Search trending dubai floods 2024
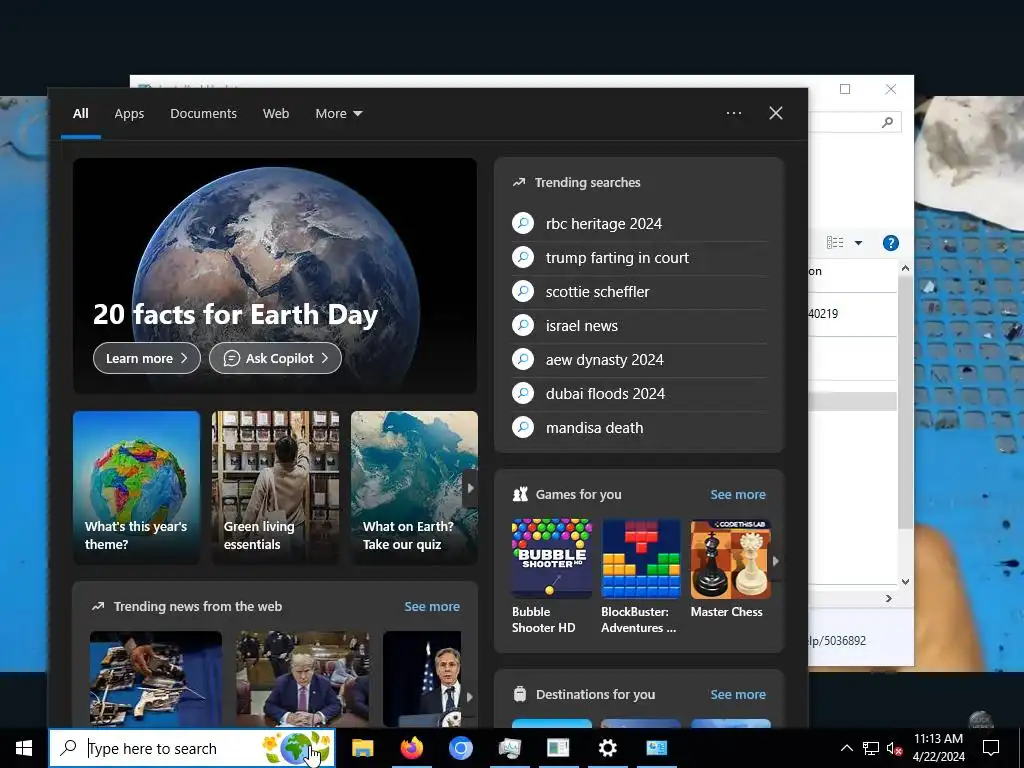This screenshot has height=768, width=1024. [x=639, y=394]
